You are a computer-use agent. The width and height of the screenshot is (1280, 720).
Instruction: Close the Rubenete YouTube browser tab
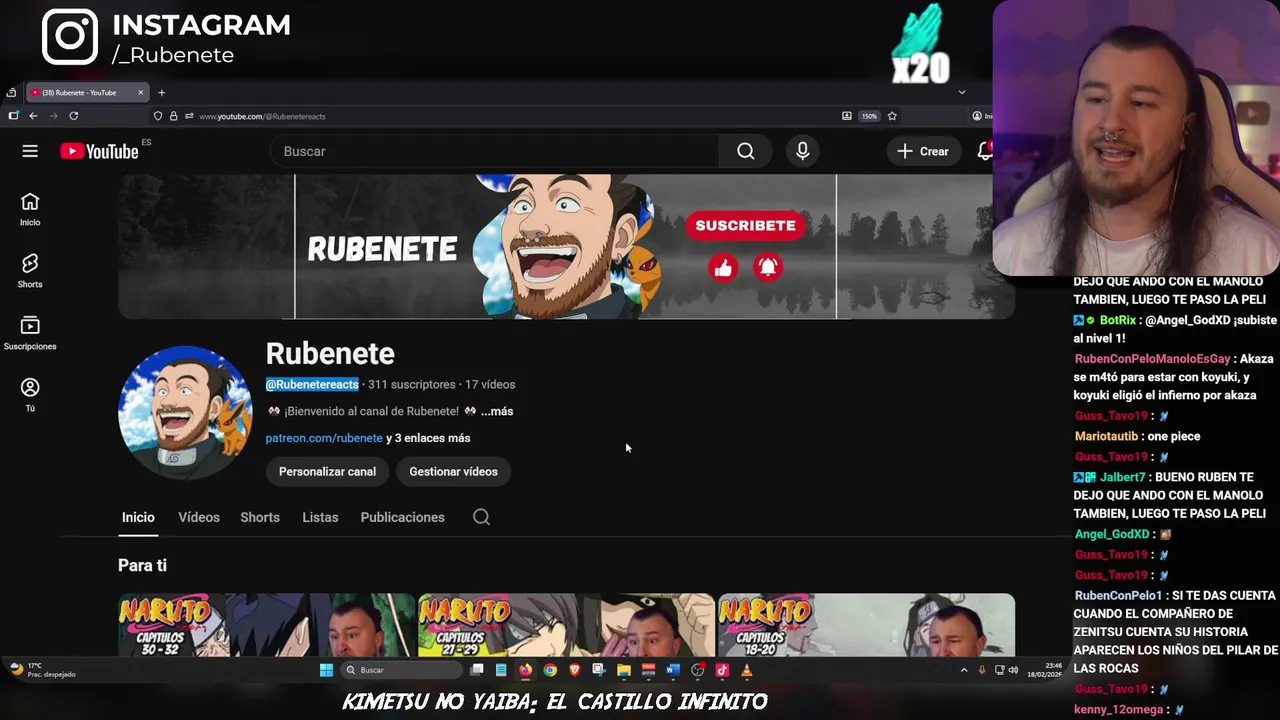click(x=141, y=93)
